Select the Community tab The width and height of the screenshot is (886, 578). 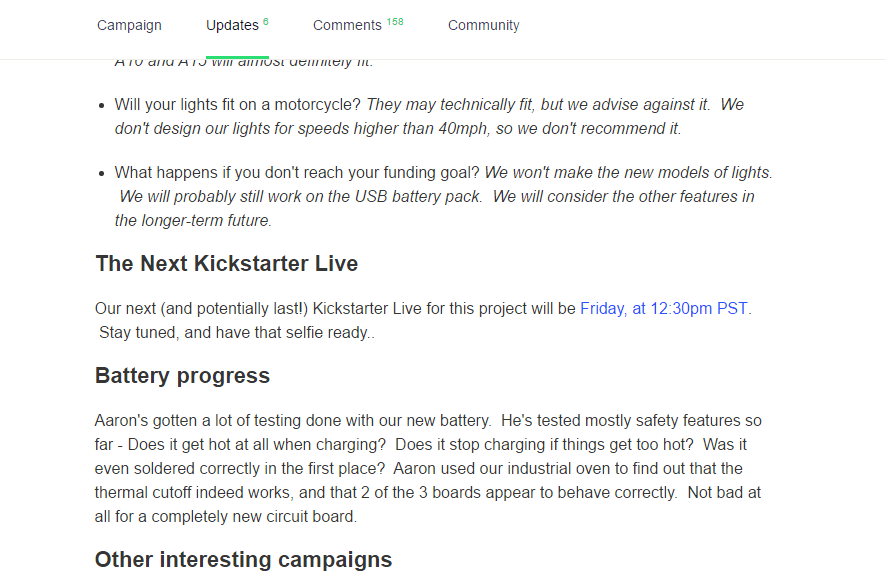[x=483, y=25]
